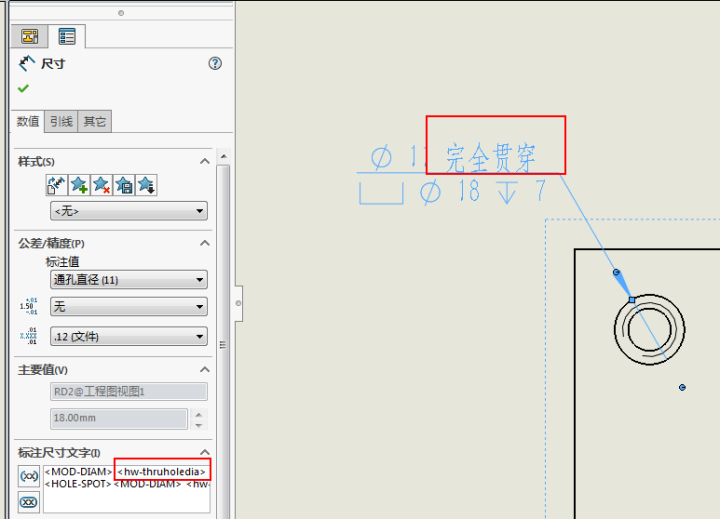
Task: Open the .12 (文件) precision dropdown
Action: tap(129, 336)
